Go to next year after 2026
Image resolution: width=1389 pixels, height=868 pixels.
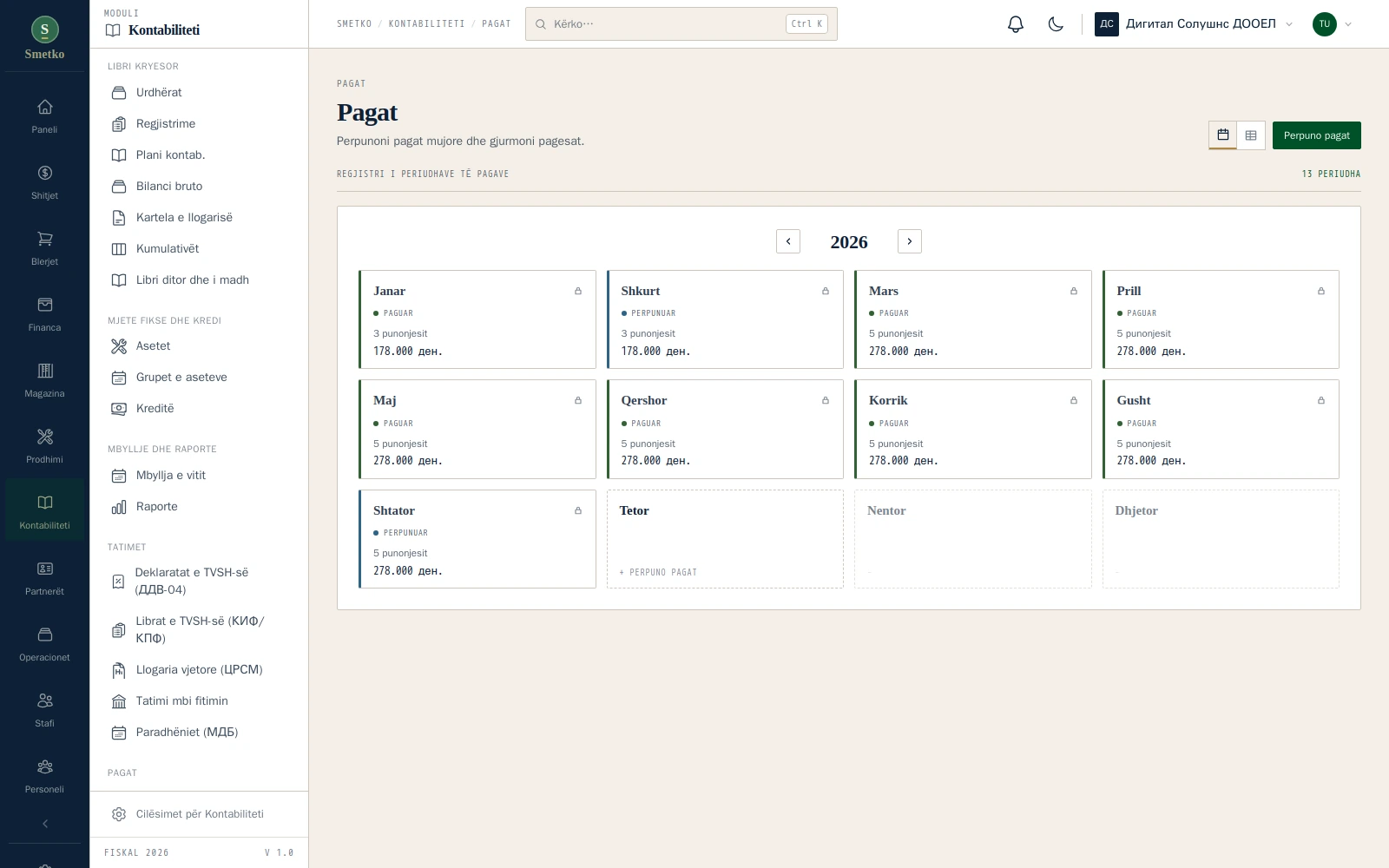[x=910, y=241]
